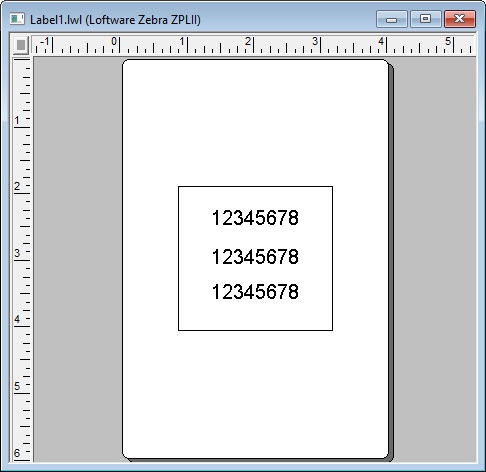
Task: Close the Label1.lwl window
Action: [x=460, y=19]
